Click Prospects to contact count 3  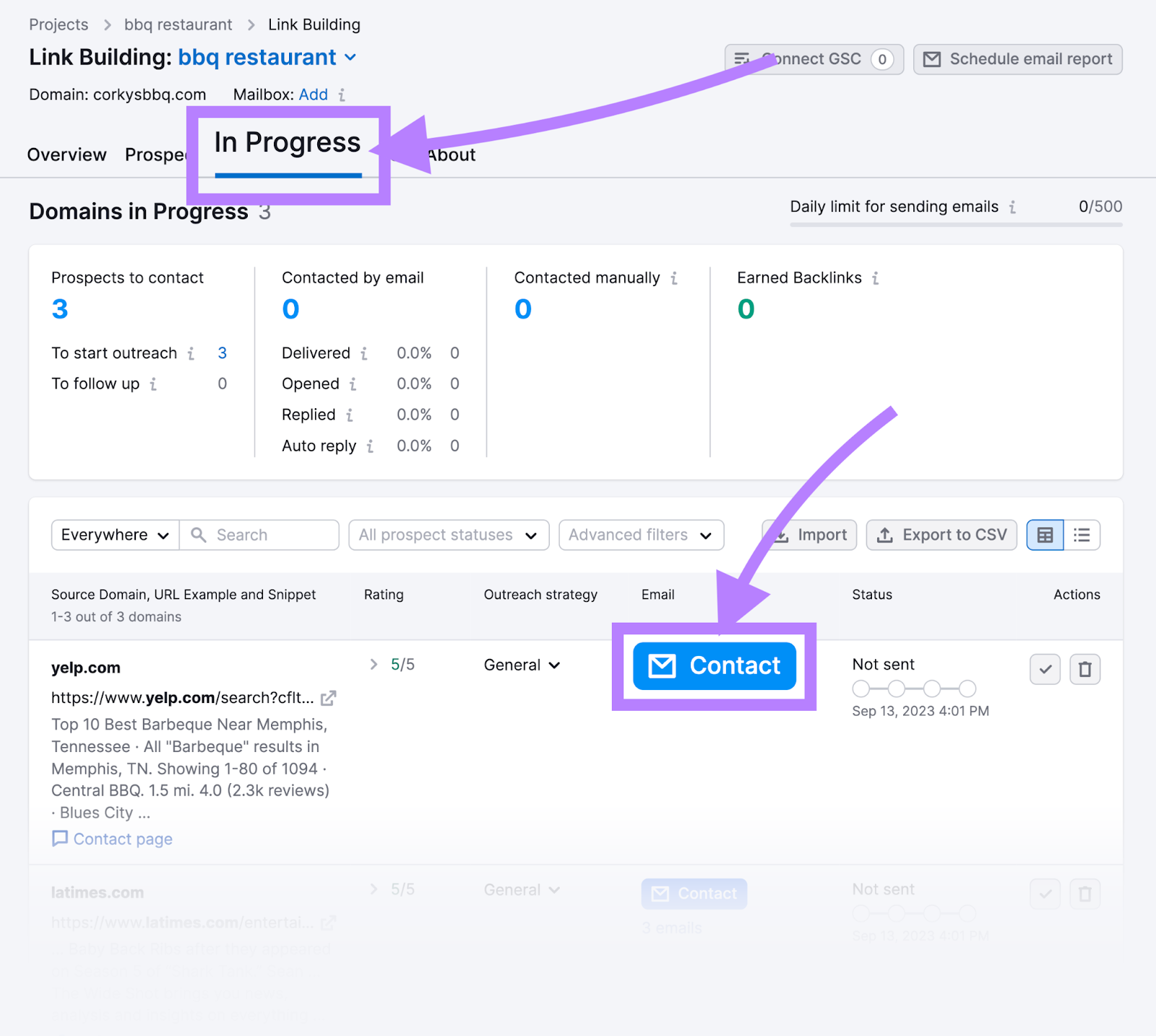click(x=60, y=309)
